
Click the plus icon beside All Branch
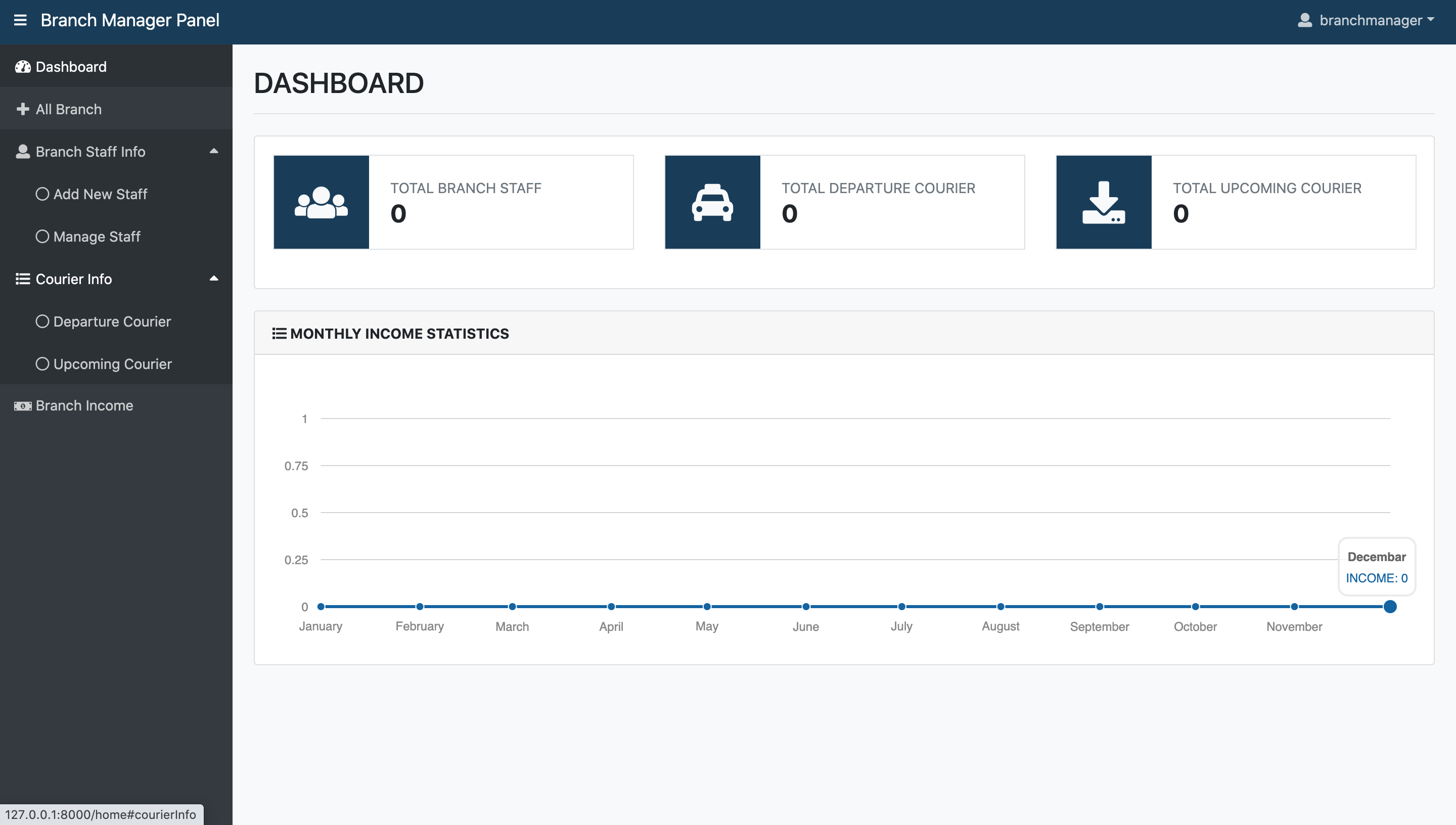(x=23, y=109)
